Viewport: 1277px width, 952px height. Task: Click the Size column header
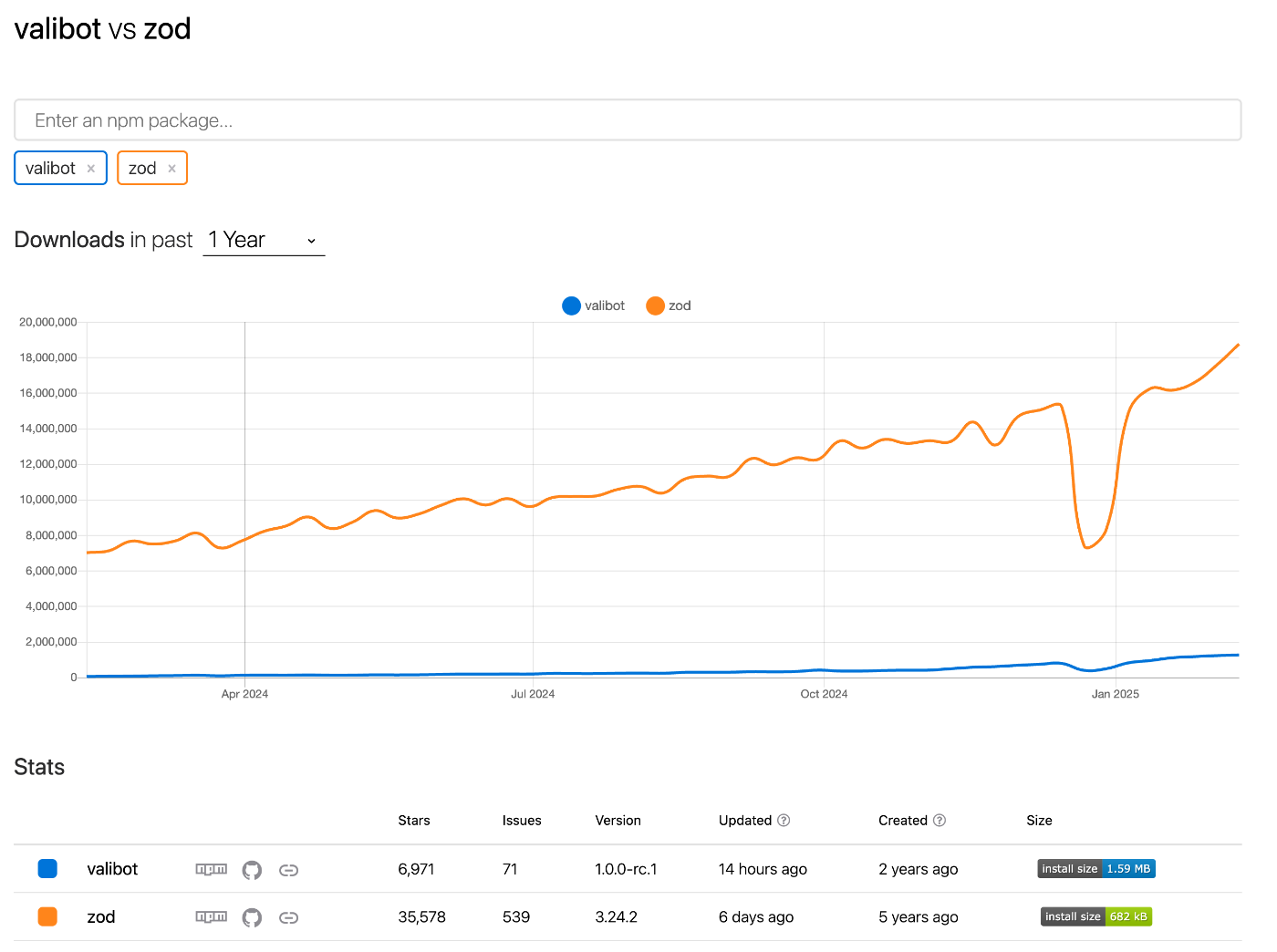1039,821
